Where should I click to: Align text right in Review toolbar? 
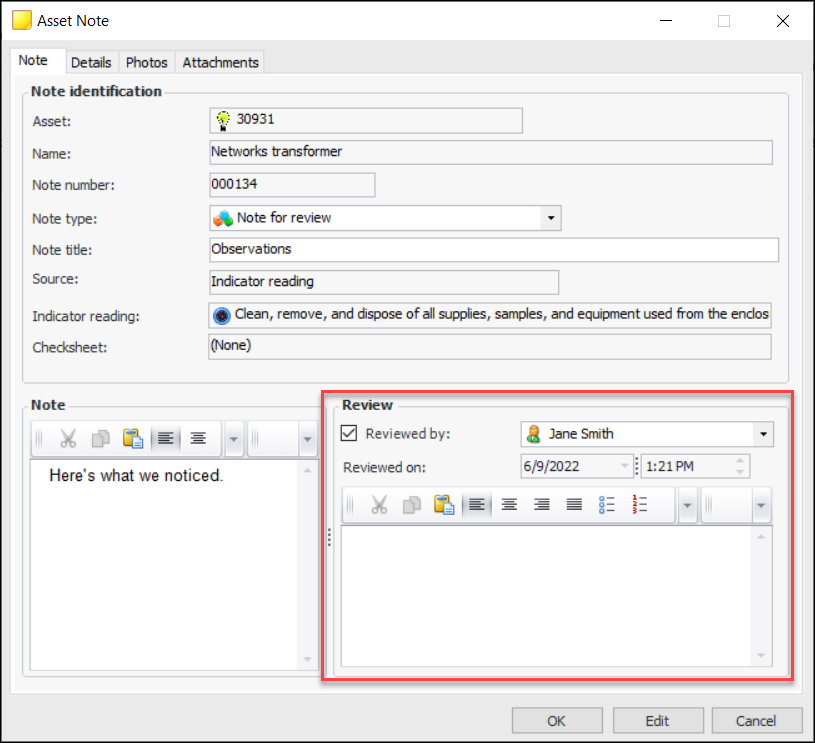[x=542, y=505]
